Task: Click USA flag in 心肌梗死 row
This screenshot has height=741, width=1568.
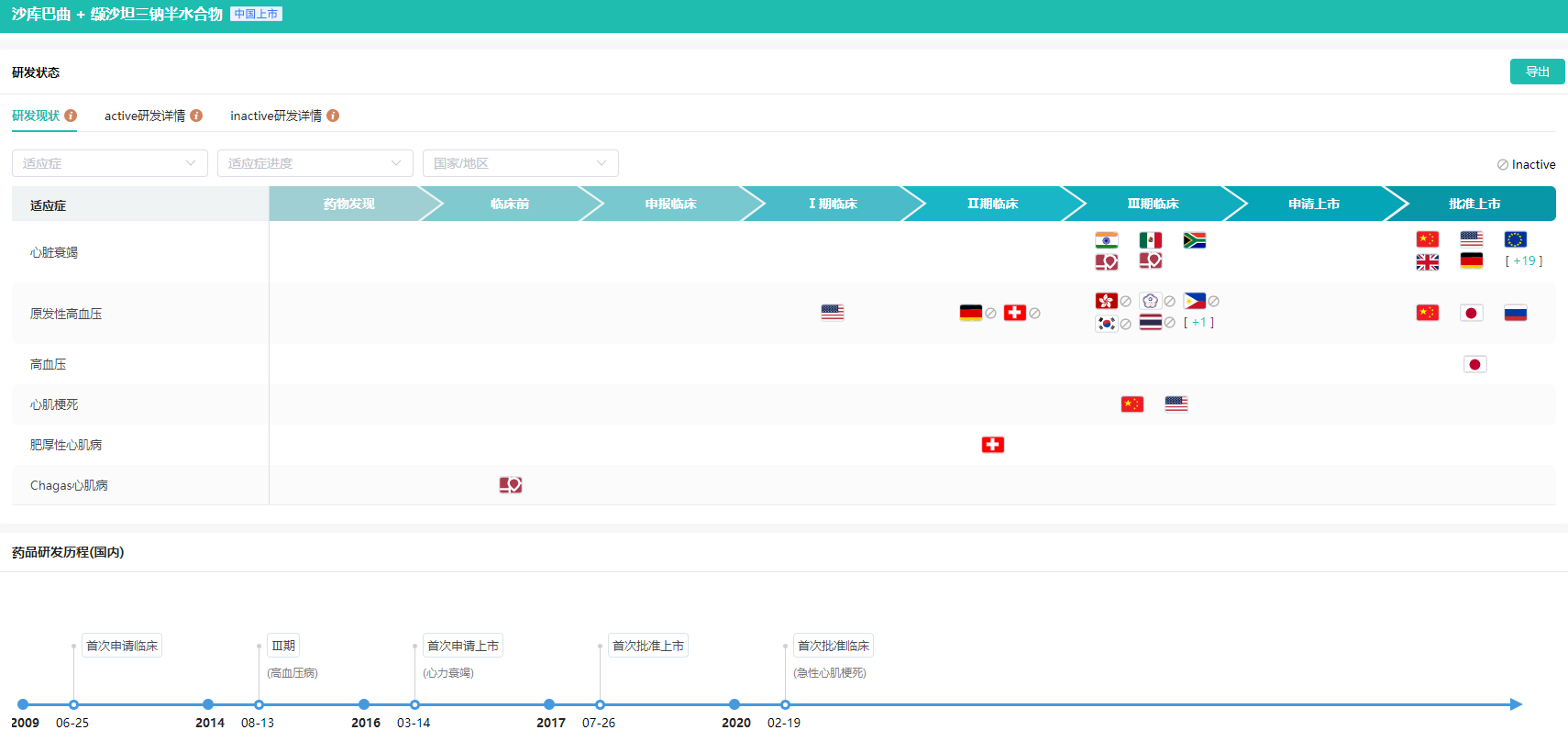Action: click(x=1176, y=404)
